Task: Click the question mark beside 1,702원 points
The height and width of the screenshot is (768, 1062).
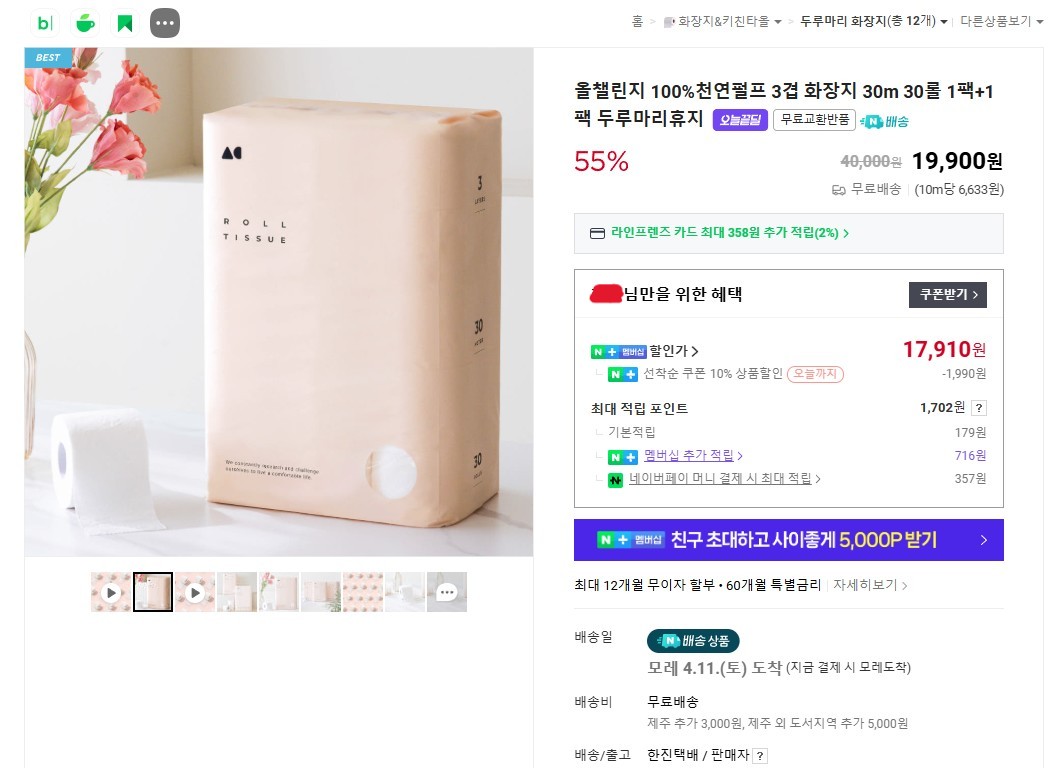Action: coord(979,408)
